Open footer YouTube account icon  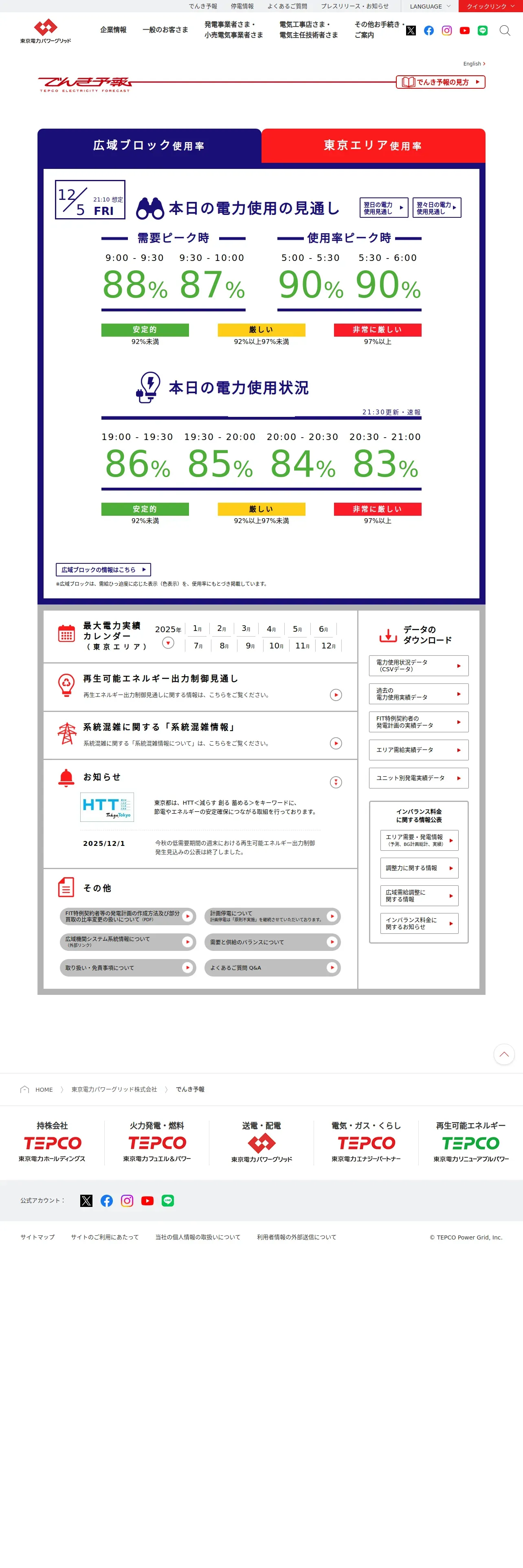click(x=147, y=1200)
